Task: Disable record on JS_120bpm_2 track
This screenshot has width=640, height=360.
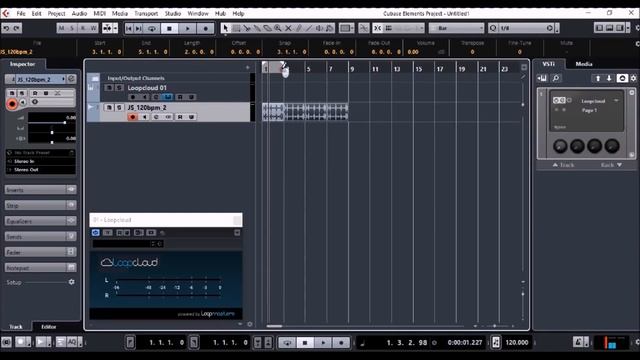Action: (132, 117)
